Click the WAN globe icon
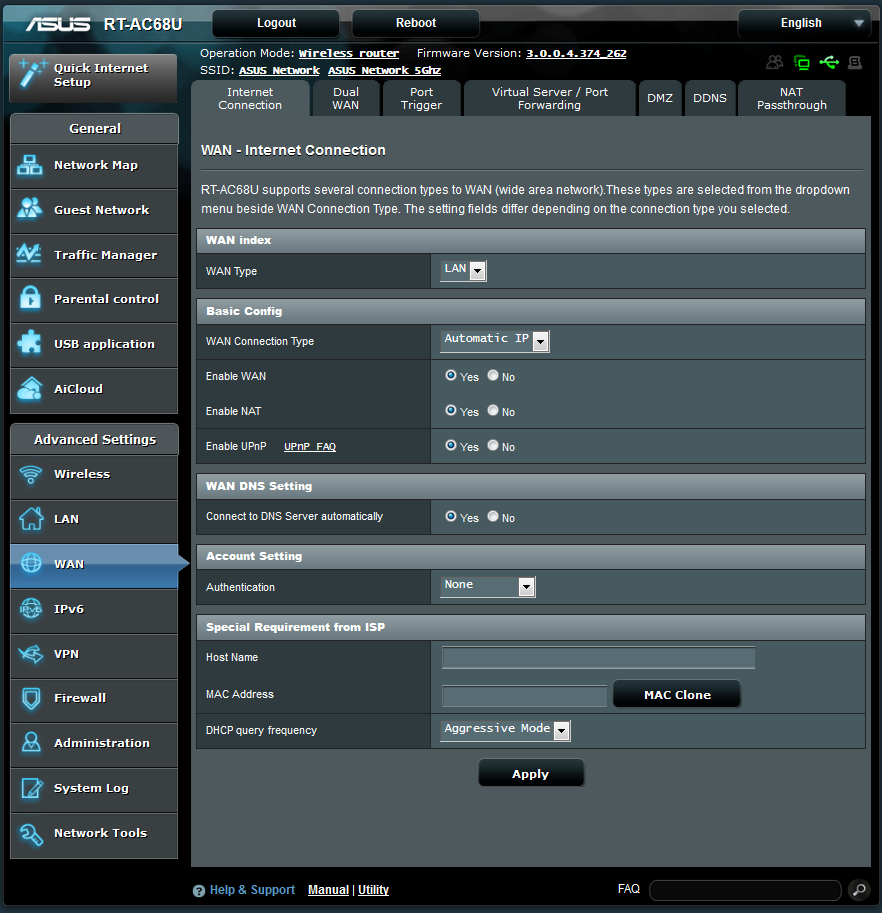The width and height of the screenshot is (882, 913). 31,563
